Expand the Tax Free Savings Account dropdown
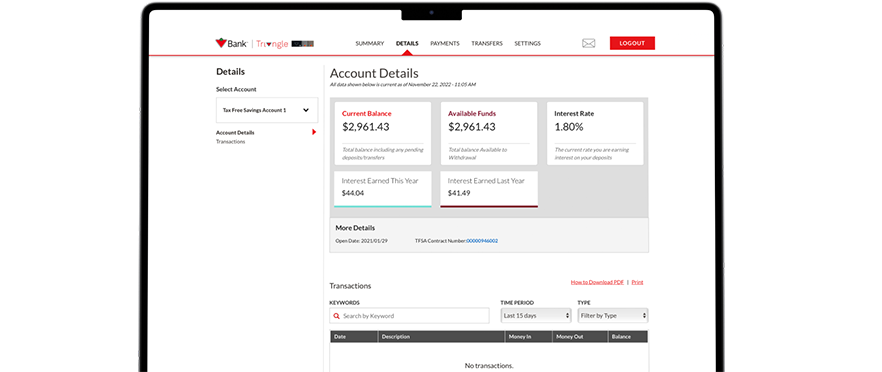This screenshot has height=372, width=882. [267, 110]
